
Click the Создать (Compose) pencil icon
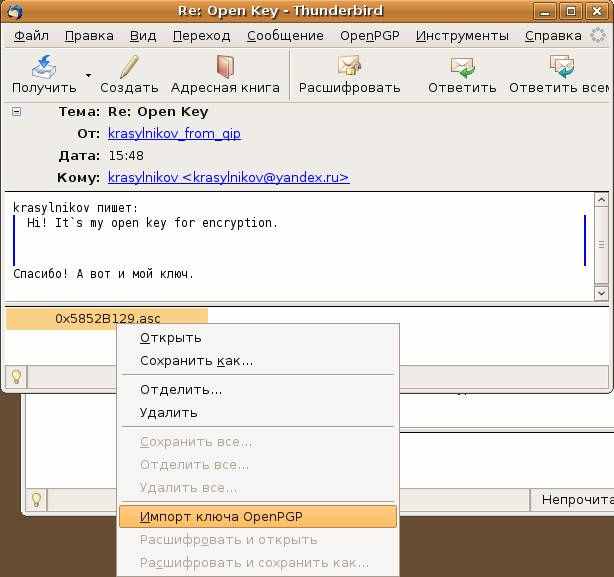point(129,67)
